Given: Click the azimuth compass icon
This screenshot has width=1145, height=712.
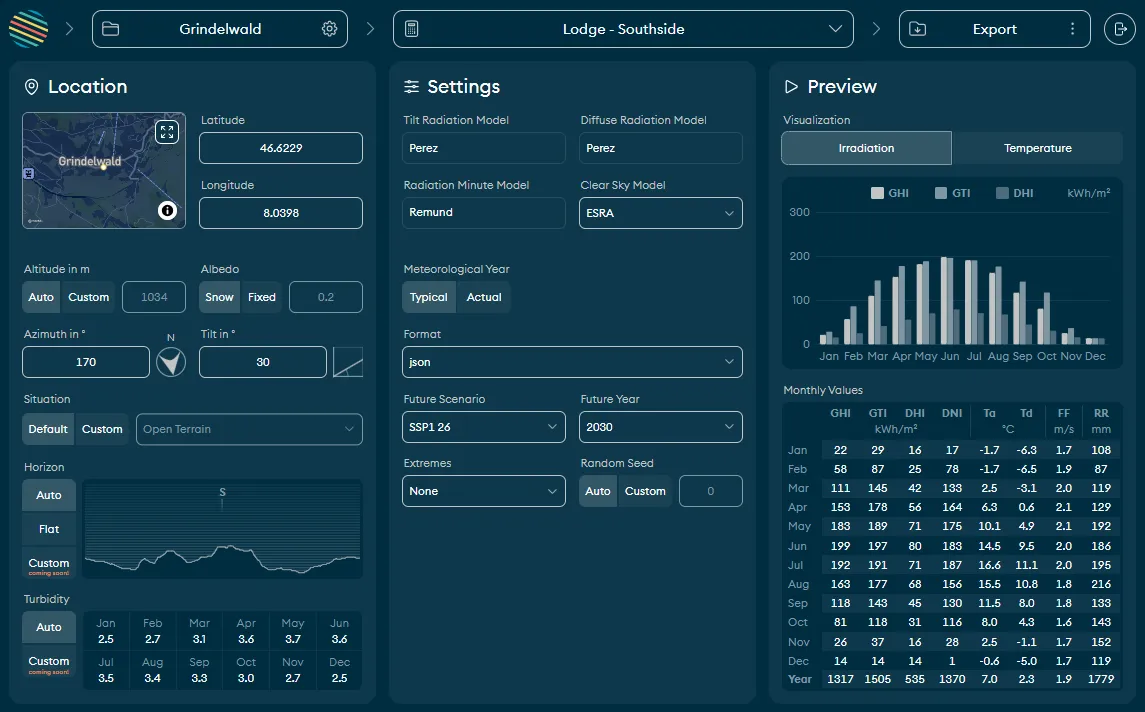Looking at the screenshot, I should [x=171, y=362].
